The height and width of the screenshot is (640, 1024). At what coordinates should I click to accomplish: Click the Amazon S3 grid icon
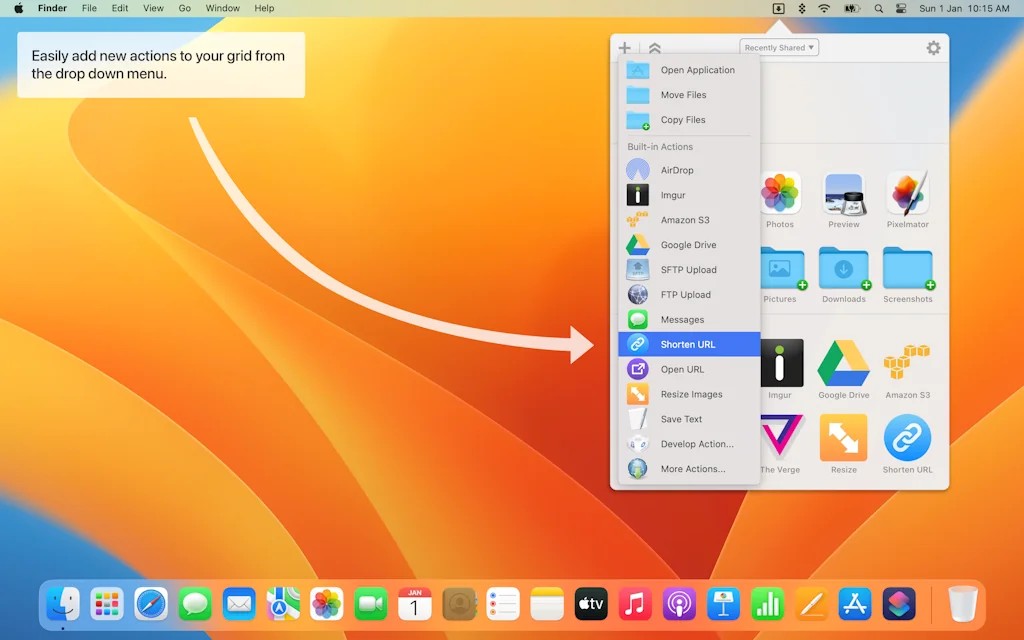pos(907,364)
